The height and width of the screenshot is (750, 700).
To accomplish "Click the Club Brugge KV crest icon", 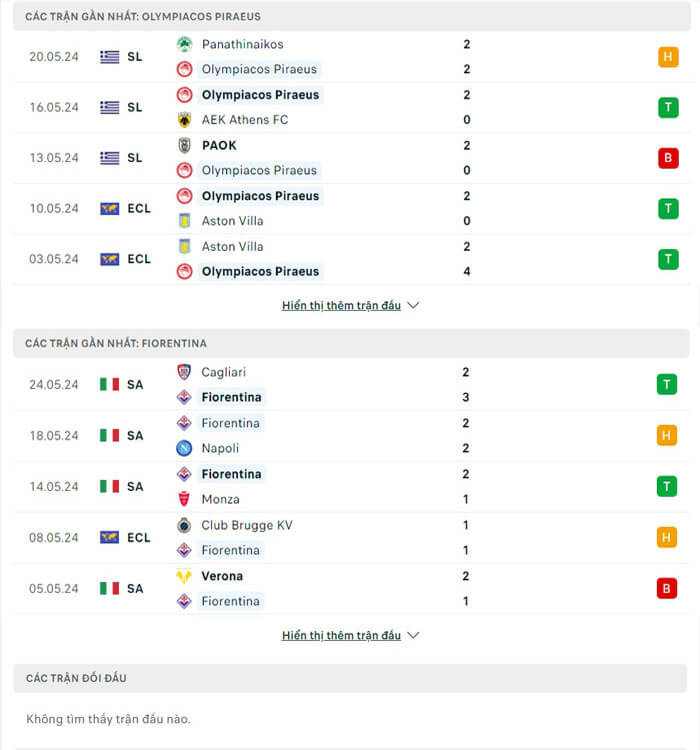I will tap(184, 525).
